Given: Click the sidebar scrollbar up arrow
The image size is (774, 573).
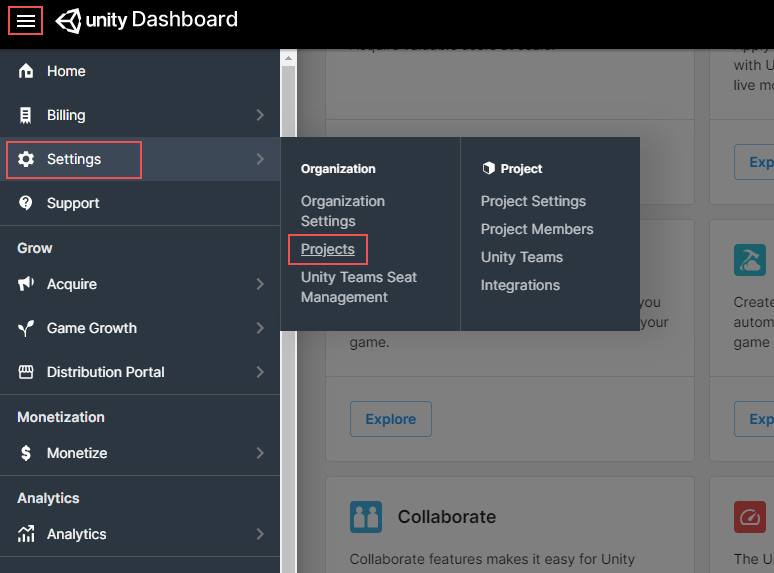Looking at the screenshot, I should point(288,58).
